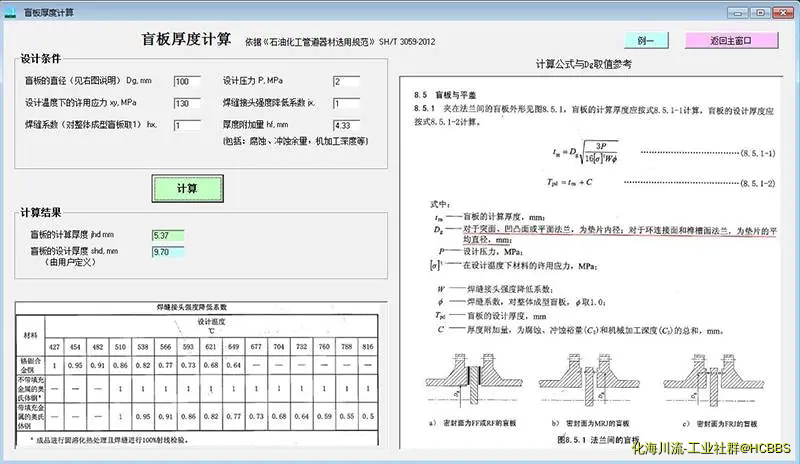The image size is (800, 464).
Task: Open the 例一 example button
Action: pyautogui.click(x=646, y=40)
